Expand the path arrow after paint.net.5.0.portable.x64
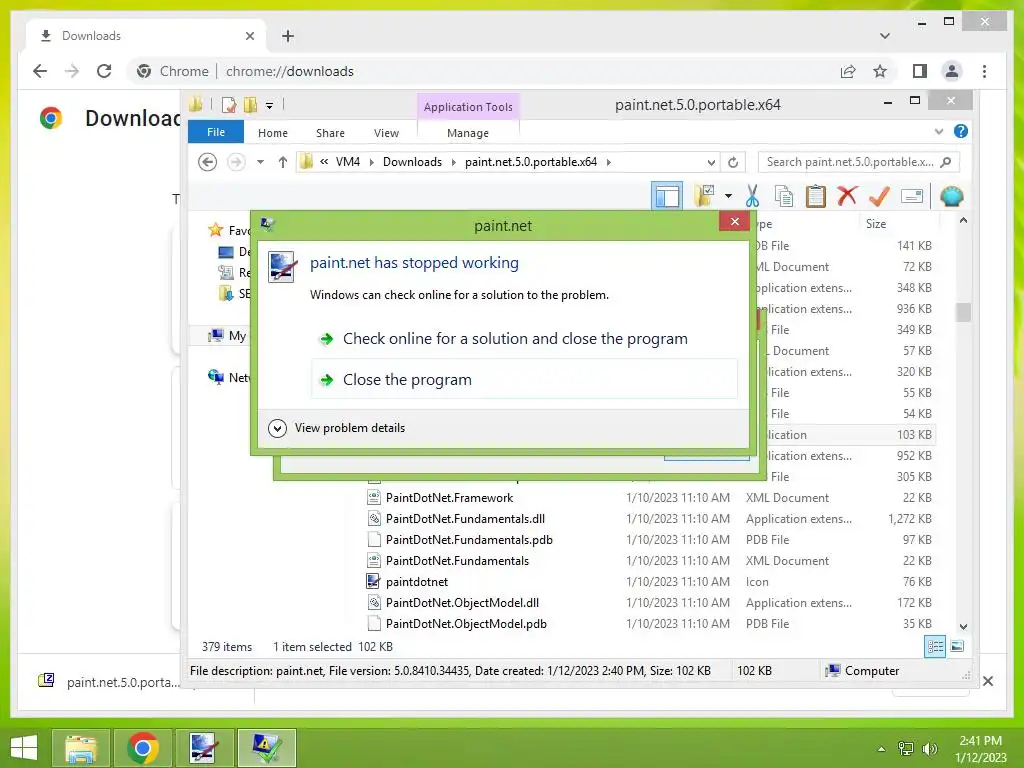 pos(609,162)
